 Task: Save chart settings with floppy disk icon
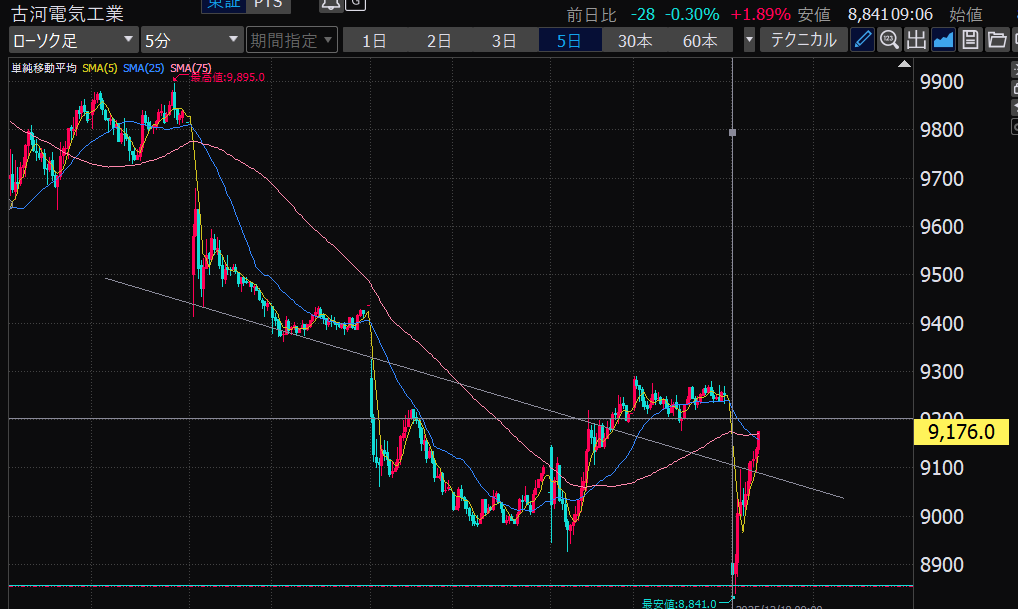(x=969, y=41)
